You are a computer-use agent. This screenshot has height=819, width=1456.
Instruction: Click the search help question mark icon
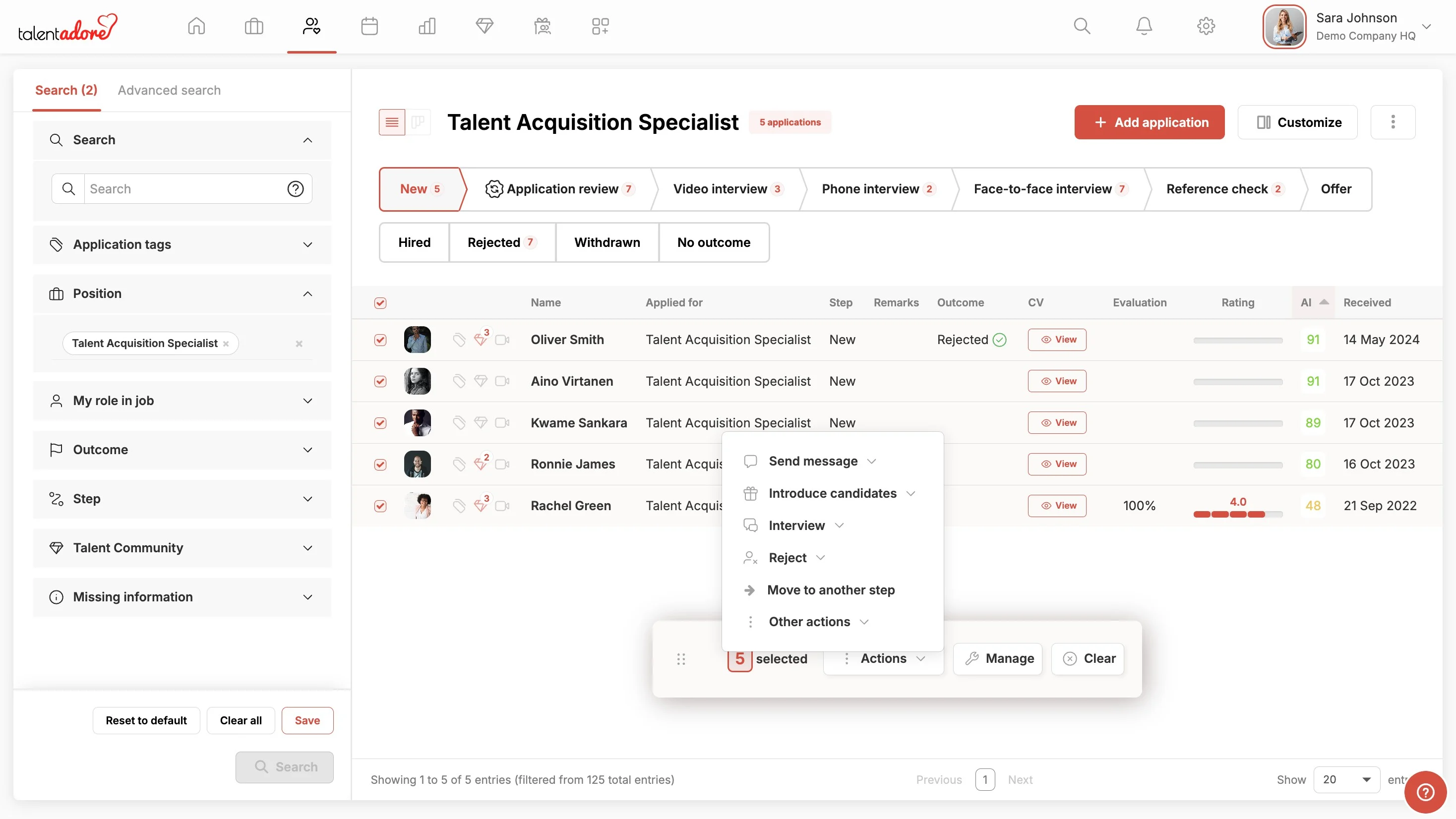295,189
